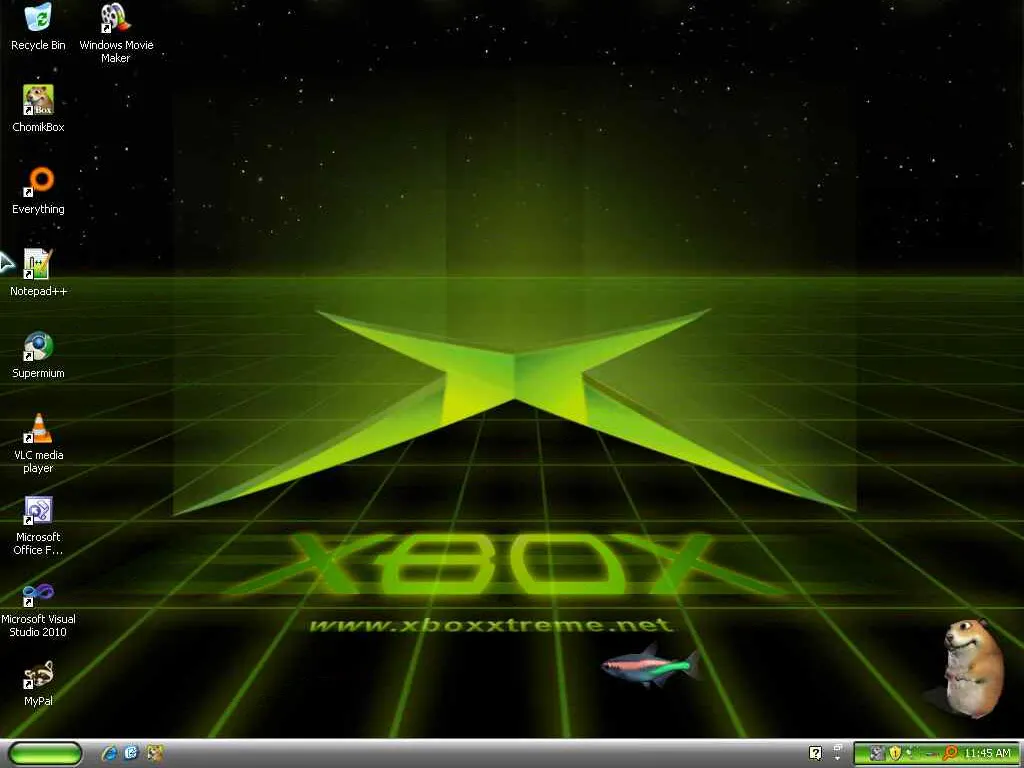The image size is (1024, 768).
Task: Click Show Desktop in Quick Launch
Action: 131,753
